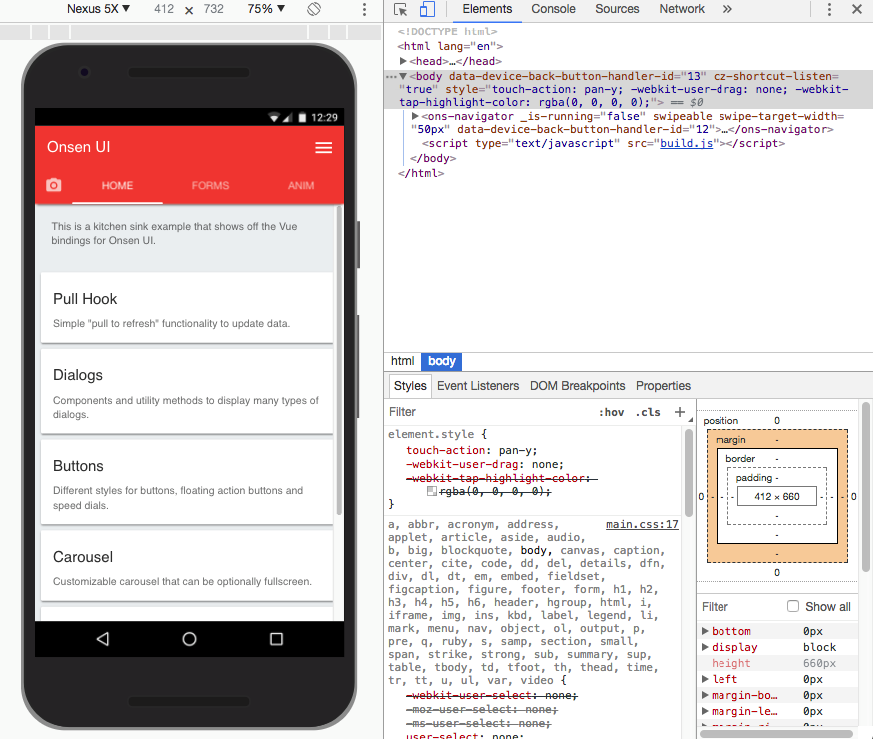Open the Event Listeners tab
This screenshot has width=873, height=739.
click(478, 386)
